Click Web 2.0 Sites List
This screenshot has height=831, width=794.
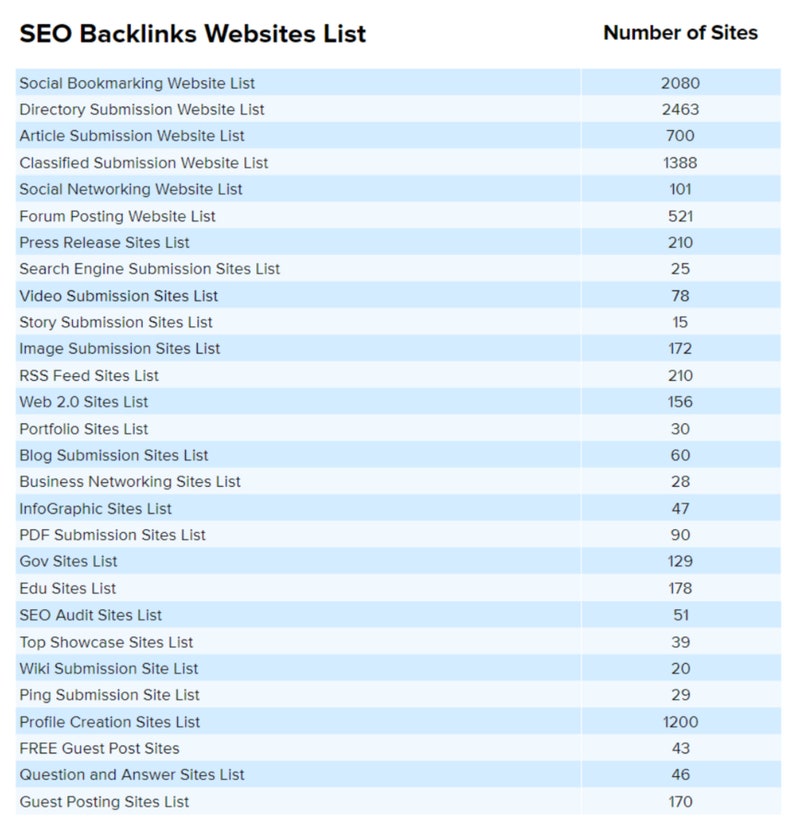pos(84,402)
